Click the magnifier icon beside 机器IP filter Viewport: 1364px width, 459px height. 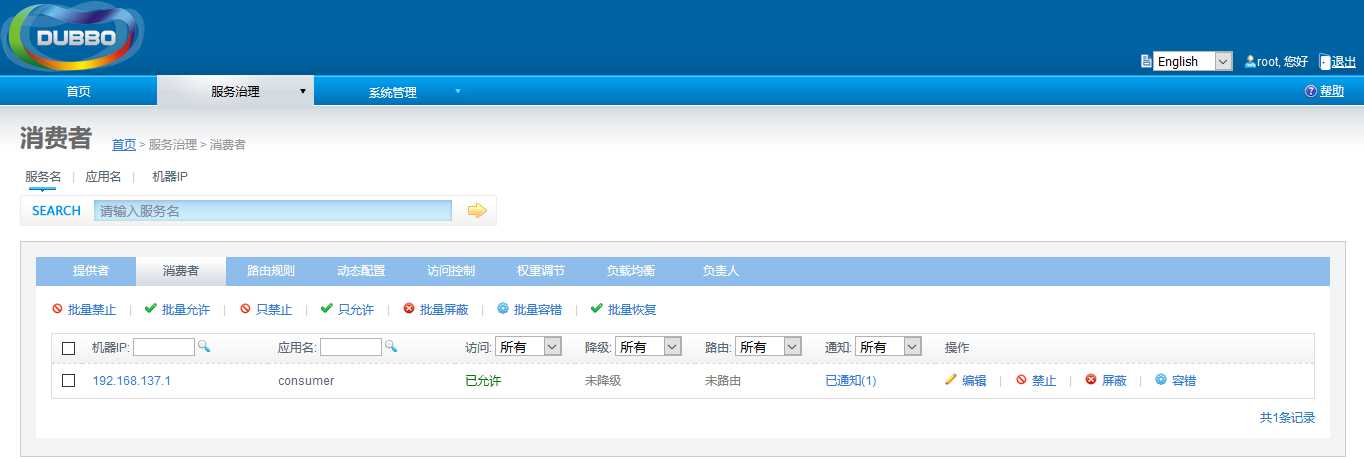point(203,346)
